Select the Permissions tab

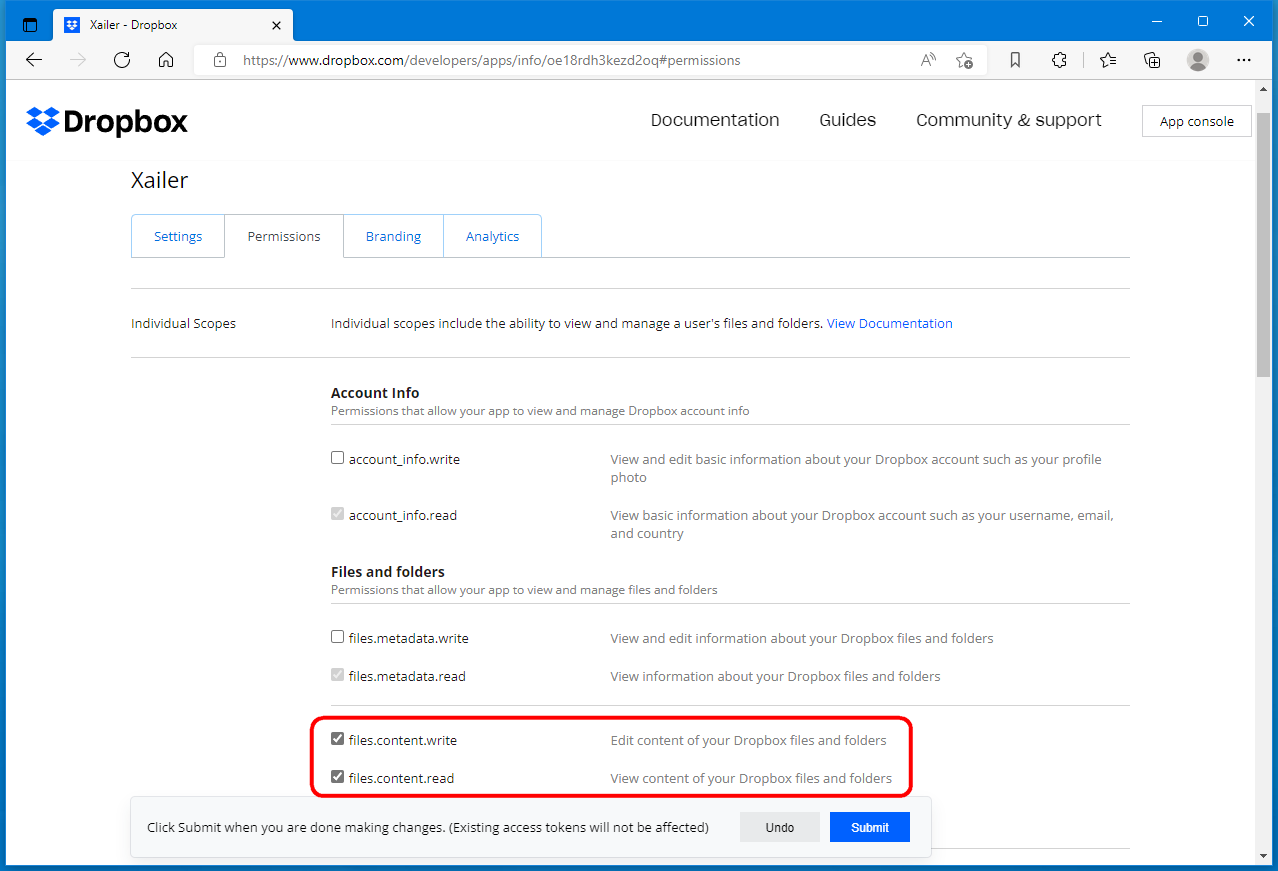(284, 236)
